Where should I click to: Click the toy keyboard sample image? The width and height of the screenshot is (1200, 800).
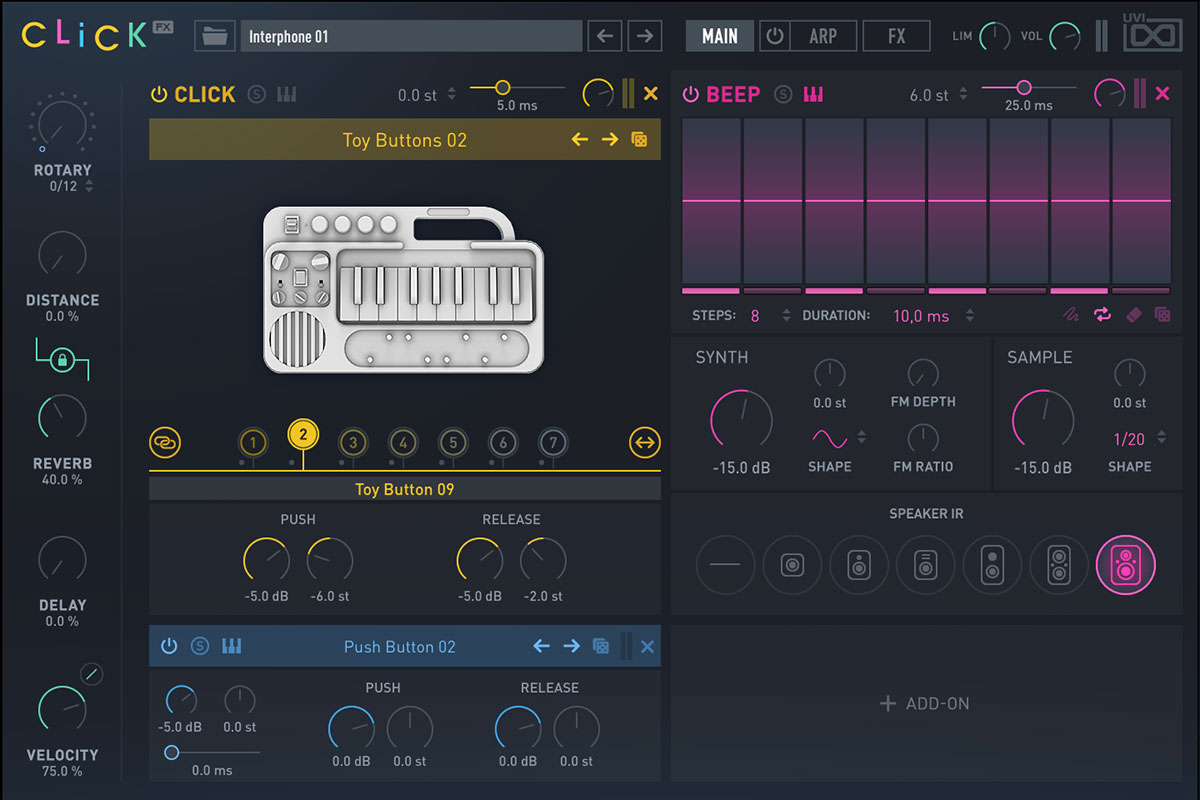pos(404,290)
